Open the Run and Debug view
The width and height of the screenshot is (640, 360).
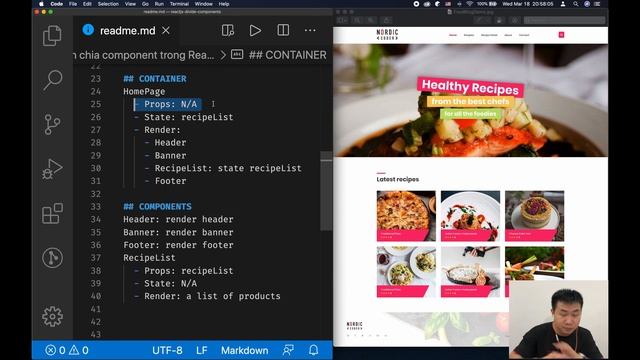point(52,169)
